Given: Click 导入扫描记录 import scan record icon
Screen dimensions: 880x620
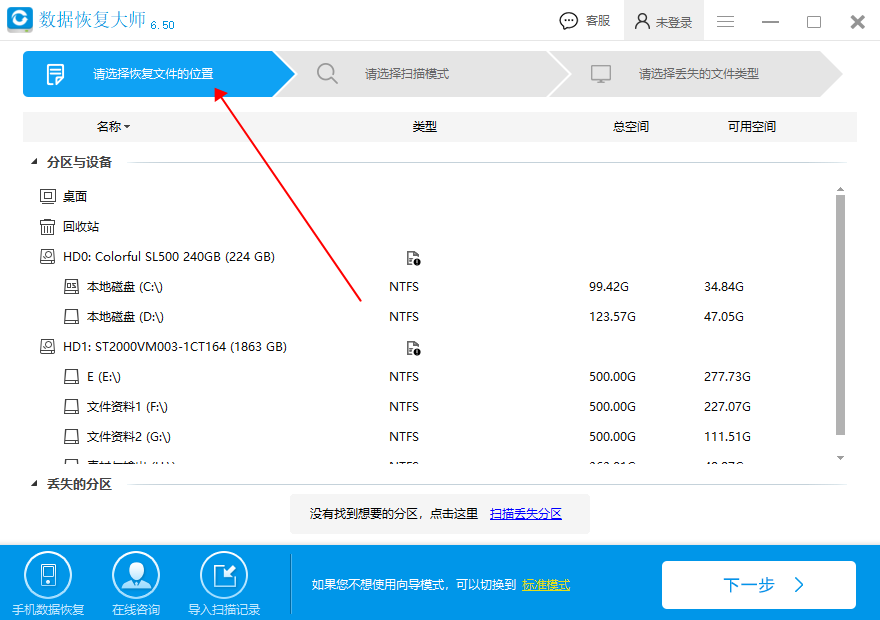Looking at the screenshot, I should click(x=223, y=575).
